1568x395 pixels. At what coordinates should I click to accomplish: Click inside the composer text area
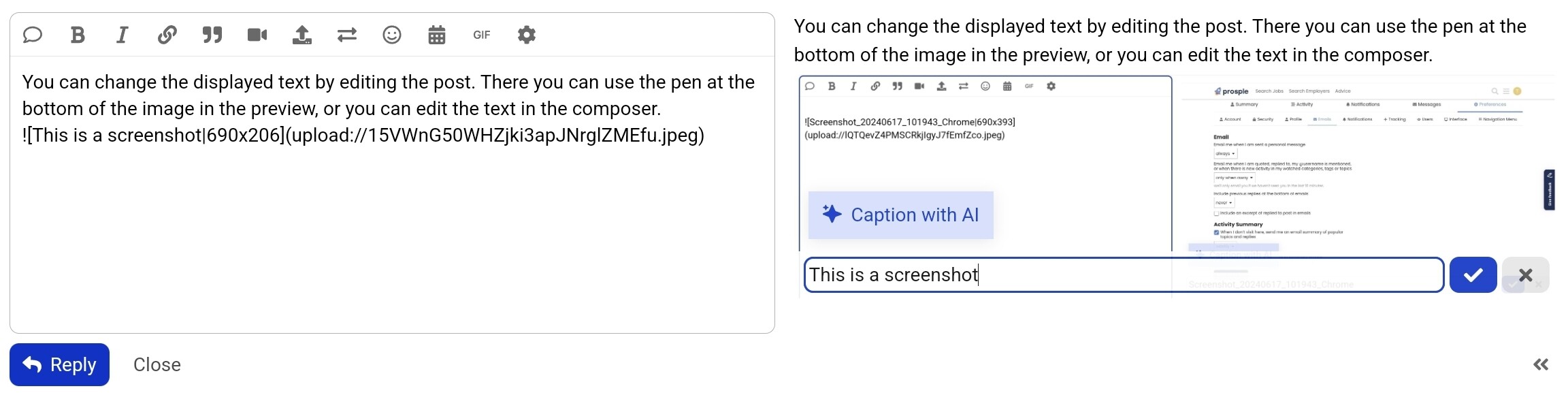[392, 195]
